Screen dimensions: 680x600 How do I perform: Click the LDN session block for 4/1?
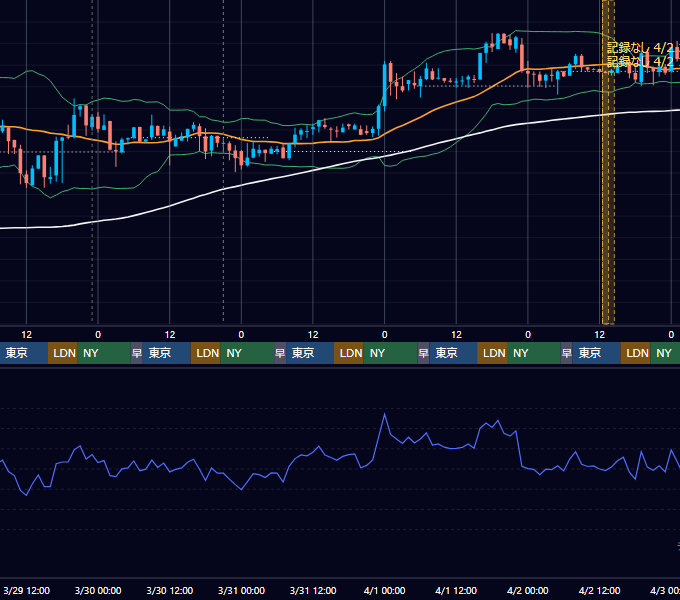coord(492,353)
